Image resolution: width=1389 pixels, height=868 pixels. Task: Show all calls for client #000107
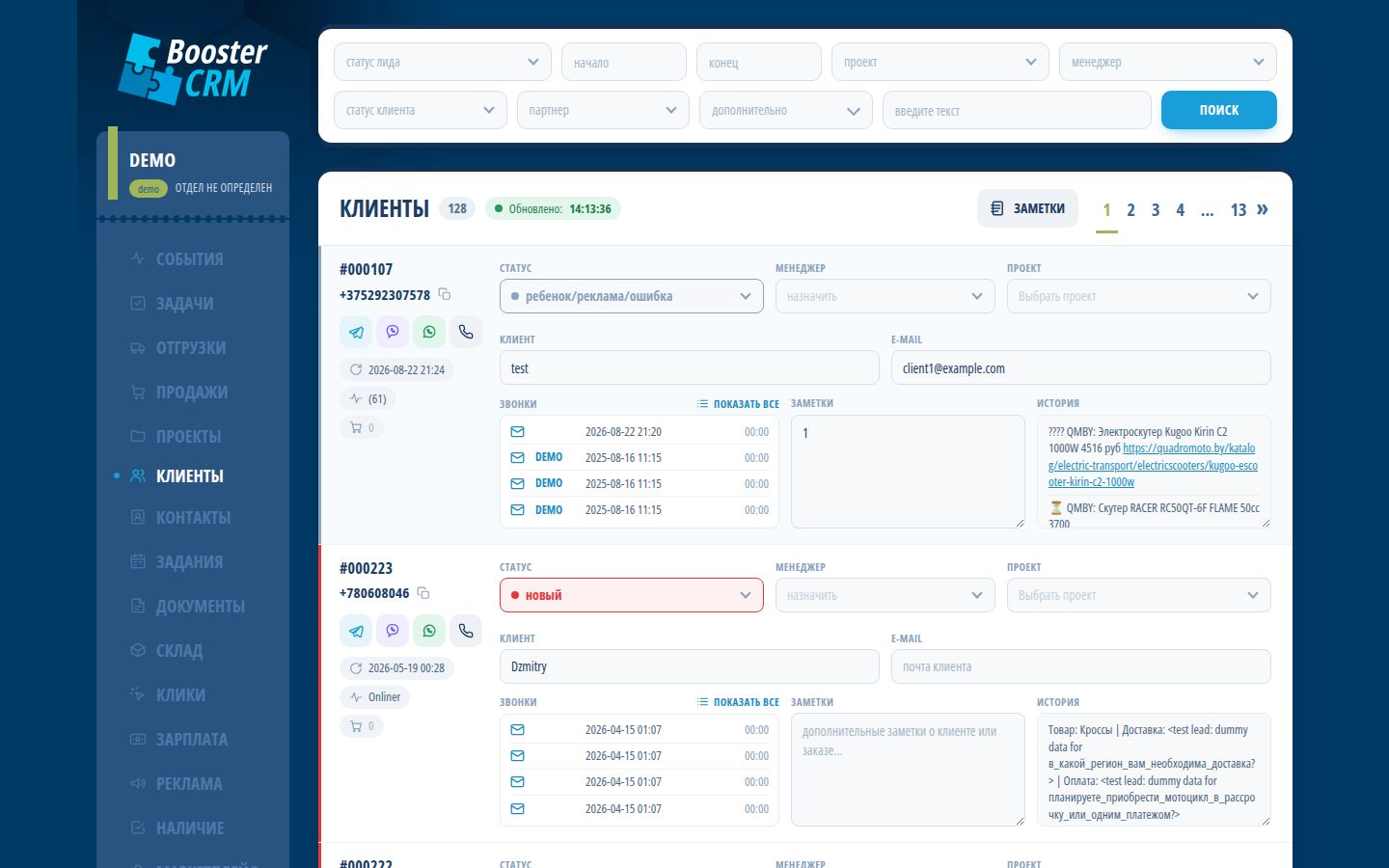pyautogui.click(x=738, y=404)
